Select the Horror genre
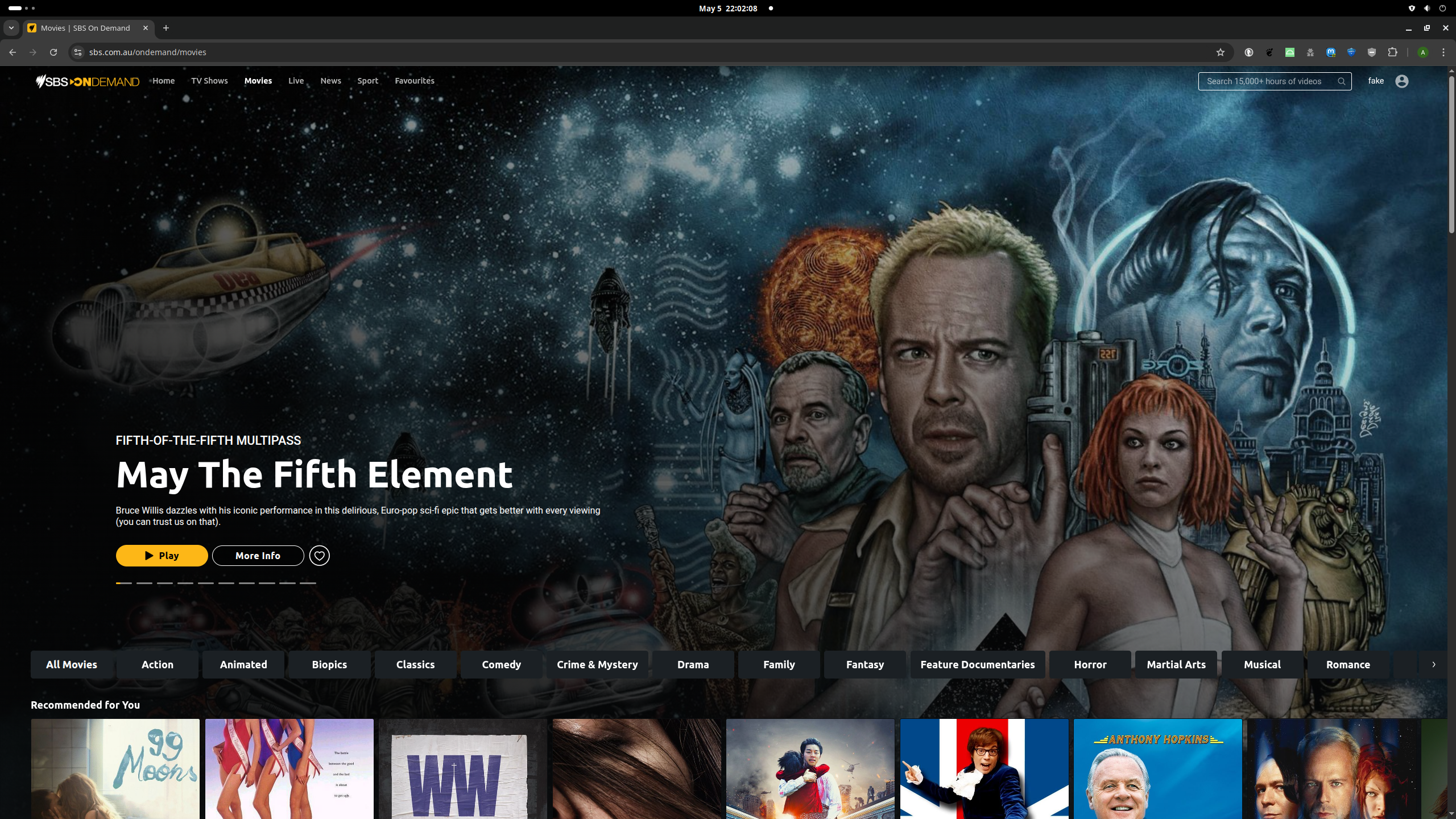The image size is (1456, 819). pyautogui.click(x=1090, y=664)
